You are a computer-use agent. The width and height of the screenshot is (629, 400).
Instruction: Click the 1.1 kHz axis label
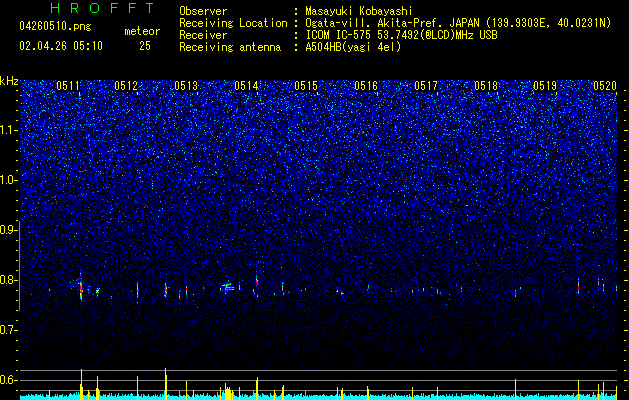pyautogui.click(x=8, y=130)
